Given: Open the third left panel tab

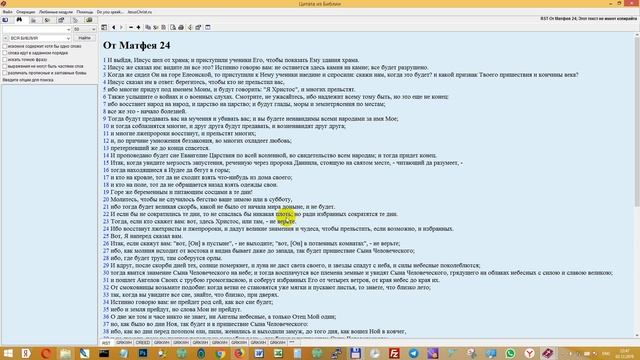Looking at the screenshot, I should pyautogui.click(x=33, y=20).
